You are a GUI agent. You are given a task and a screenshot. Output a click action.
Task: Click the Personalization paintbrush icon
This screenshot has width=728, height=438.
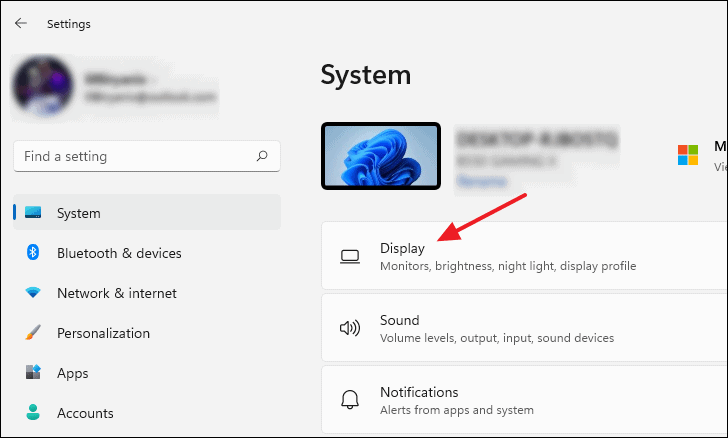click(33, 333)
